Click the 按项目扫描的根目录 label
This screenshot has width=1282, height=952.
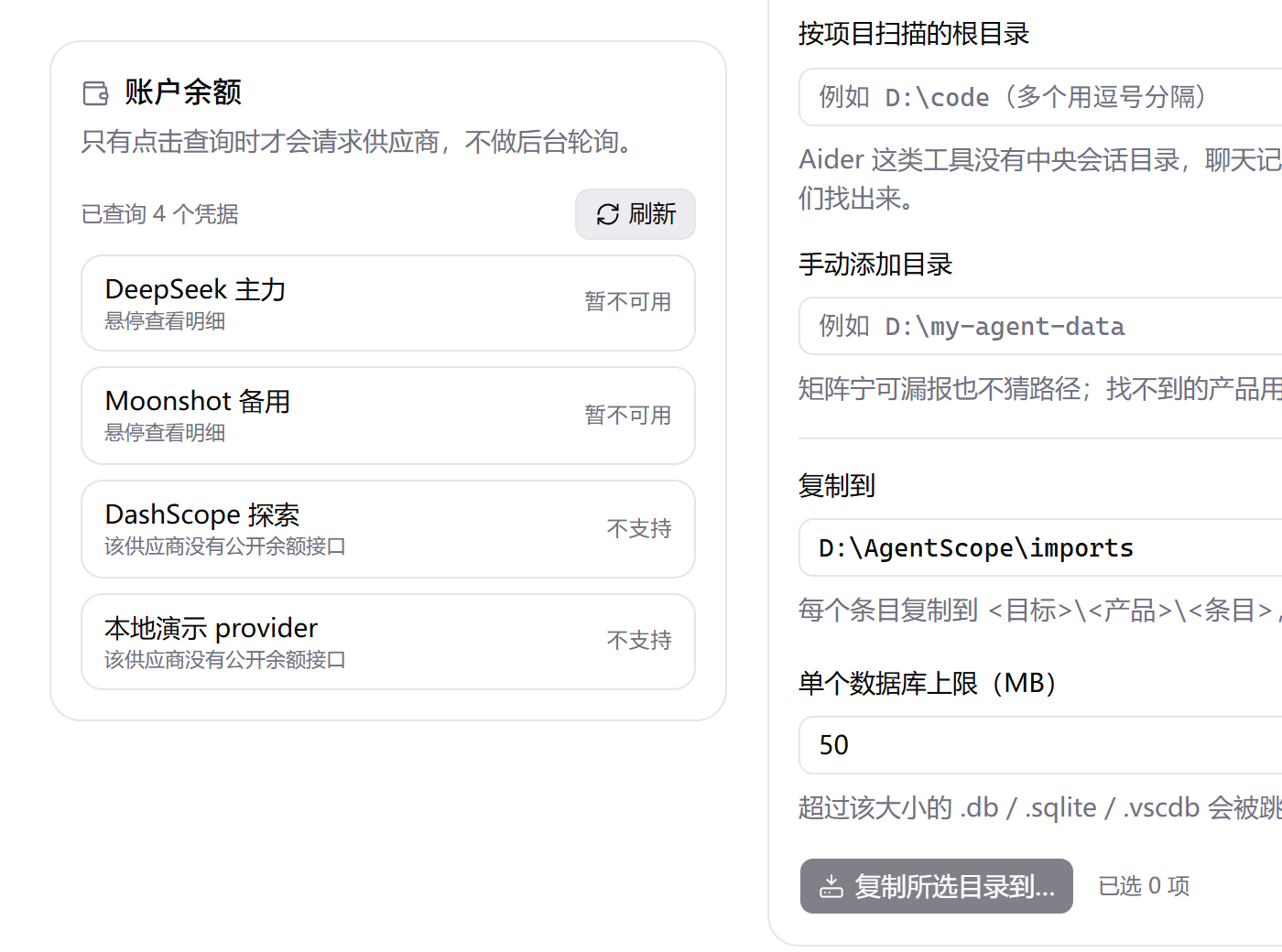pyautogui.click(x=914, y=34)
